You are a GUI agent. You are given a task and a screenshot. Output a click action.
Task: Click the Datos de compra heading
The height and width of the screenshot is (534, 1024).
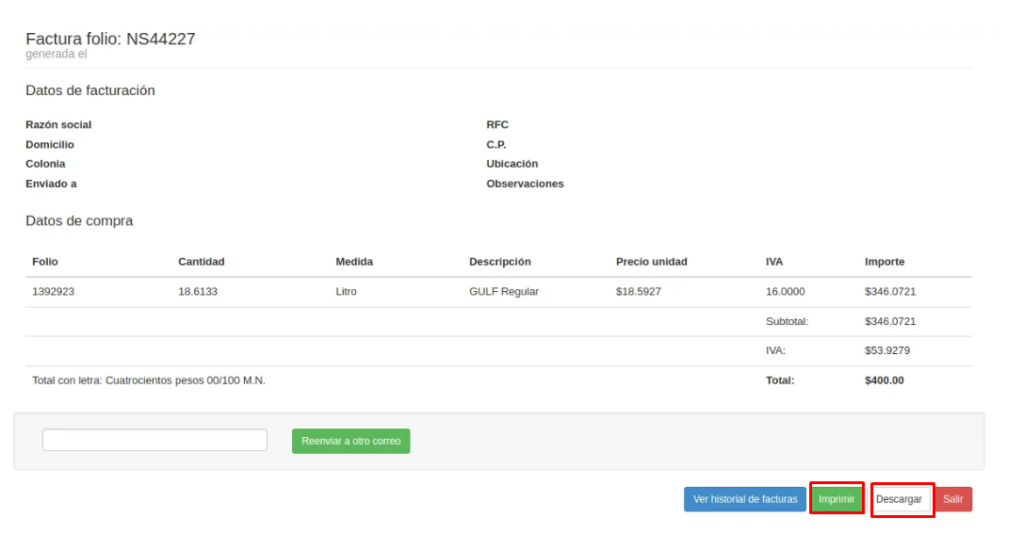click(79, 221)
